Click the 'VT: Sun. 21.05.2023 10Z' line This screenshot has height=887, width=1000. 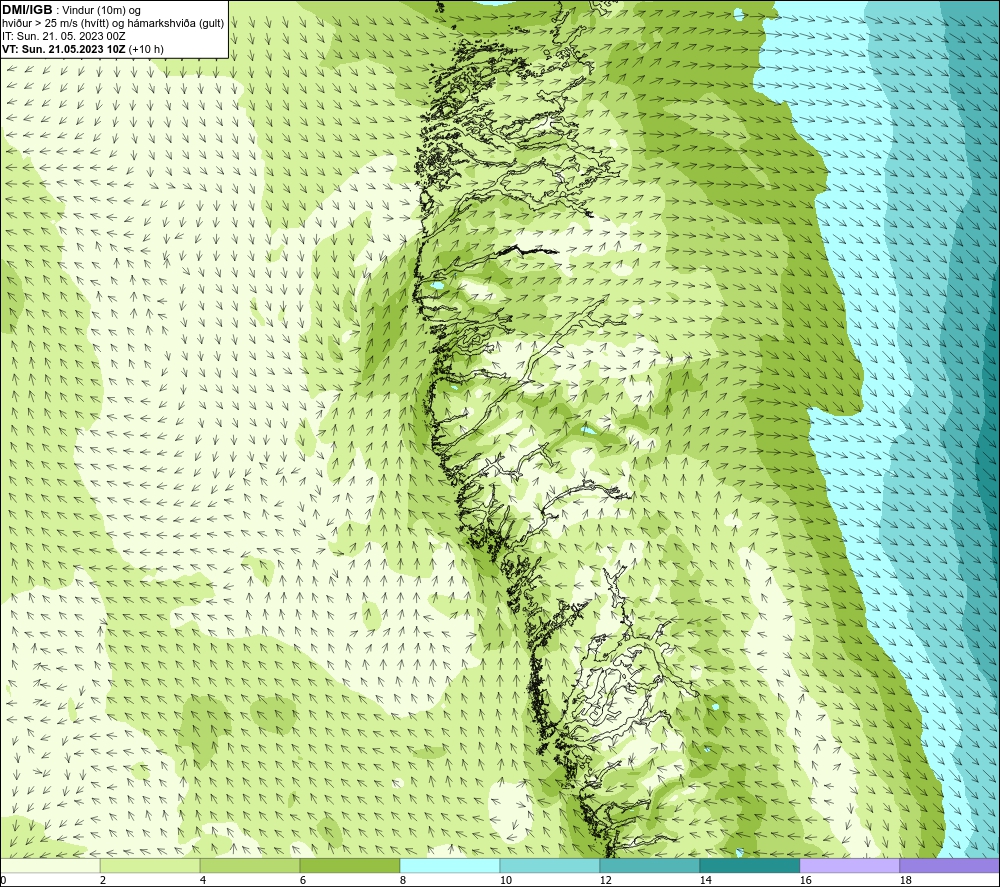coord(64,49)
